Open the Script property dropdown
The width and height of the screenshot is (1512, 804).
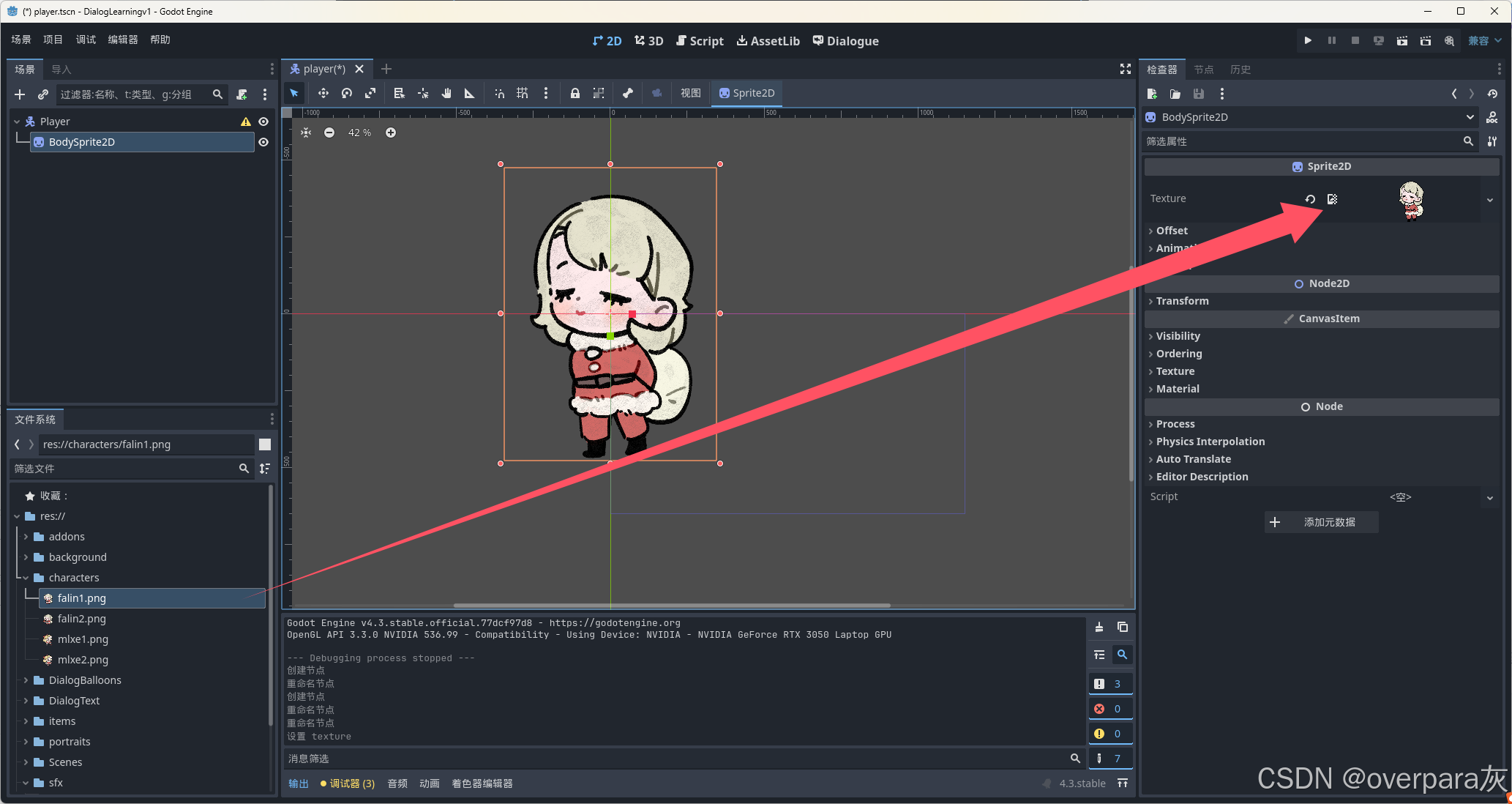[x=1490, y=497]
